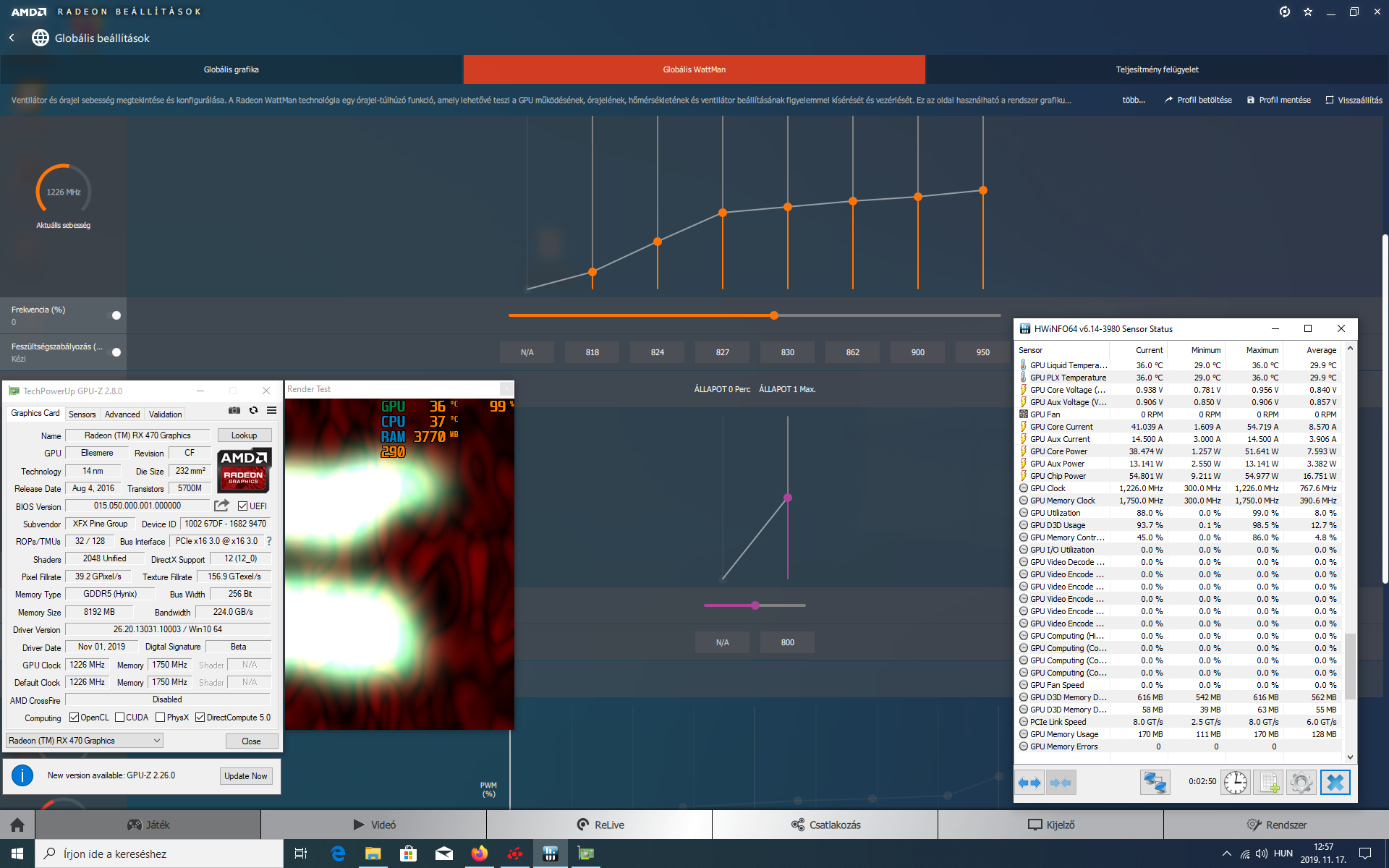
Task: Toggle the Feszültségszabályozás switch
Action: 116,352
